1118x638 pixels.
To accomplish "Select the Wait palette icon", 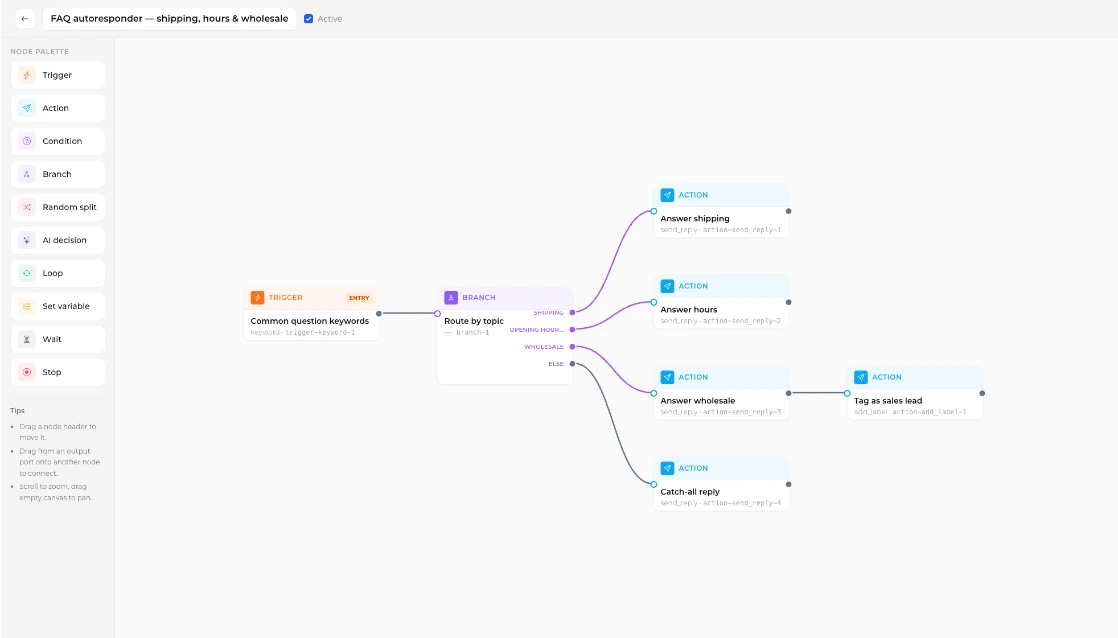I will pos(26,339).
